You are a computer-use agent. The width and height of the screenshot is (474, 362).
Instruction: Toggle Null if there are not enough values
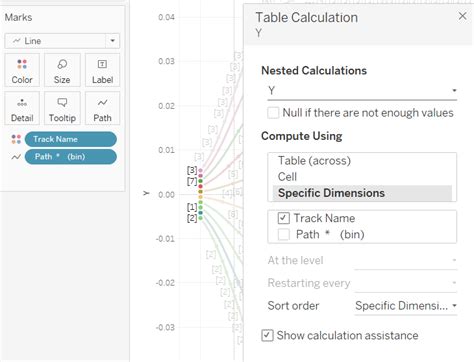273,113
